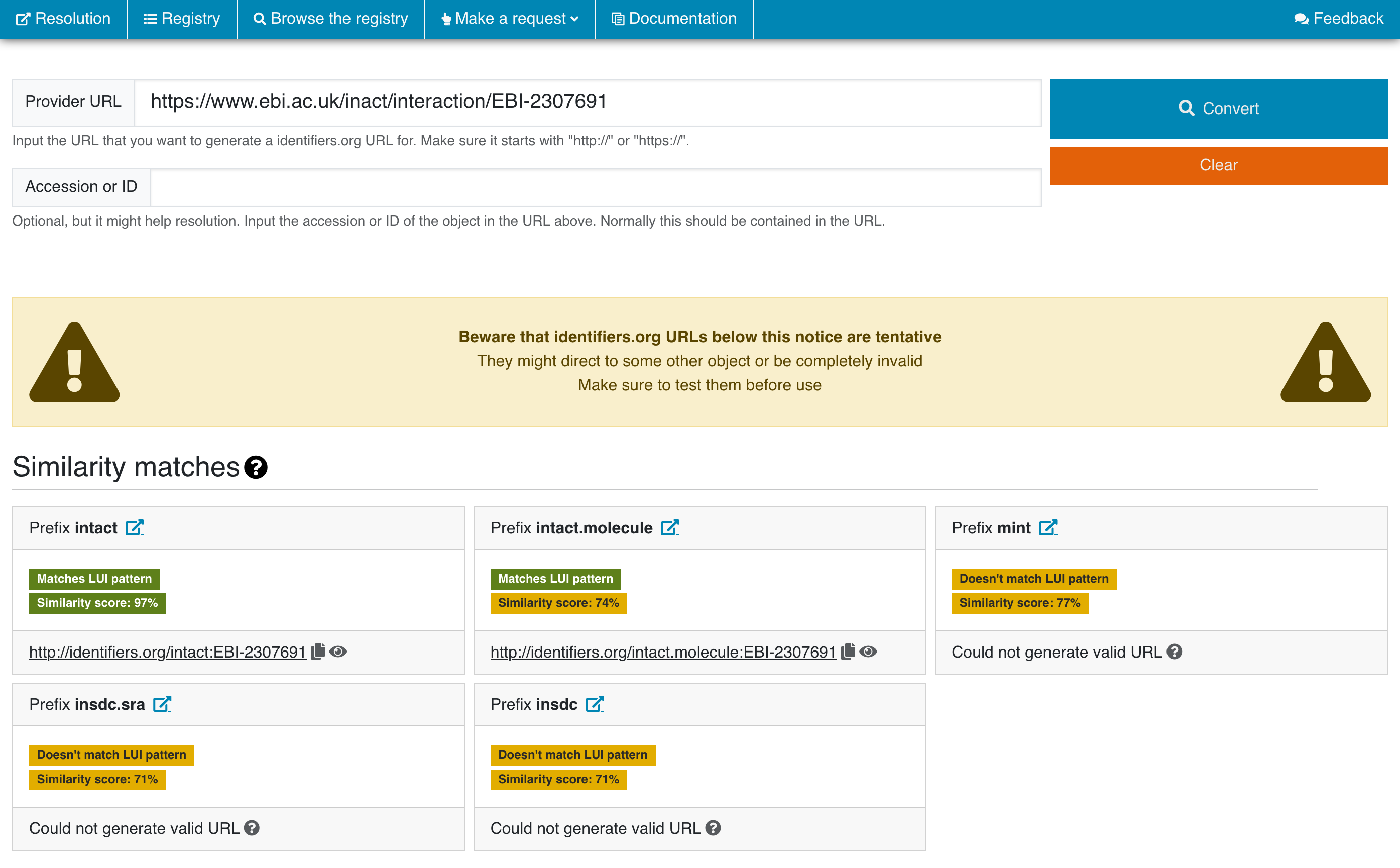1400x868 pixels.
Task: Open the Registry menu item
Action: click(182, 19)
